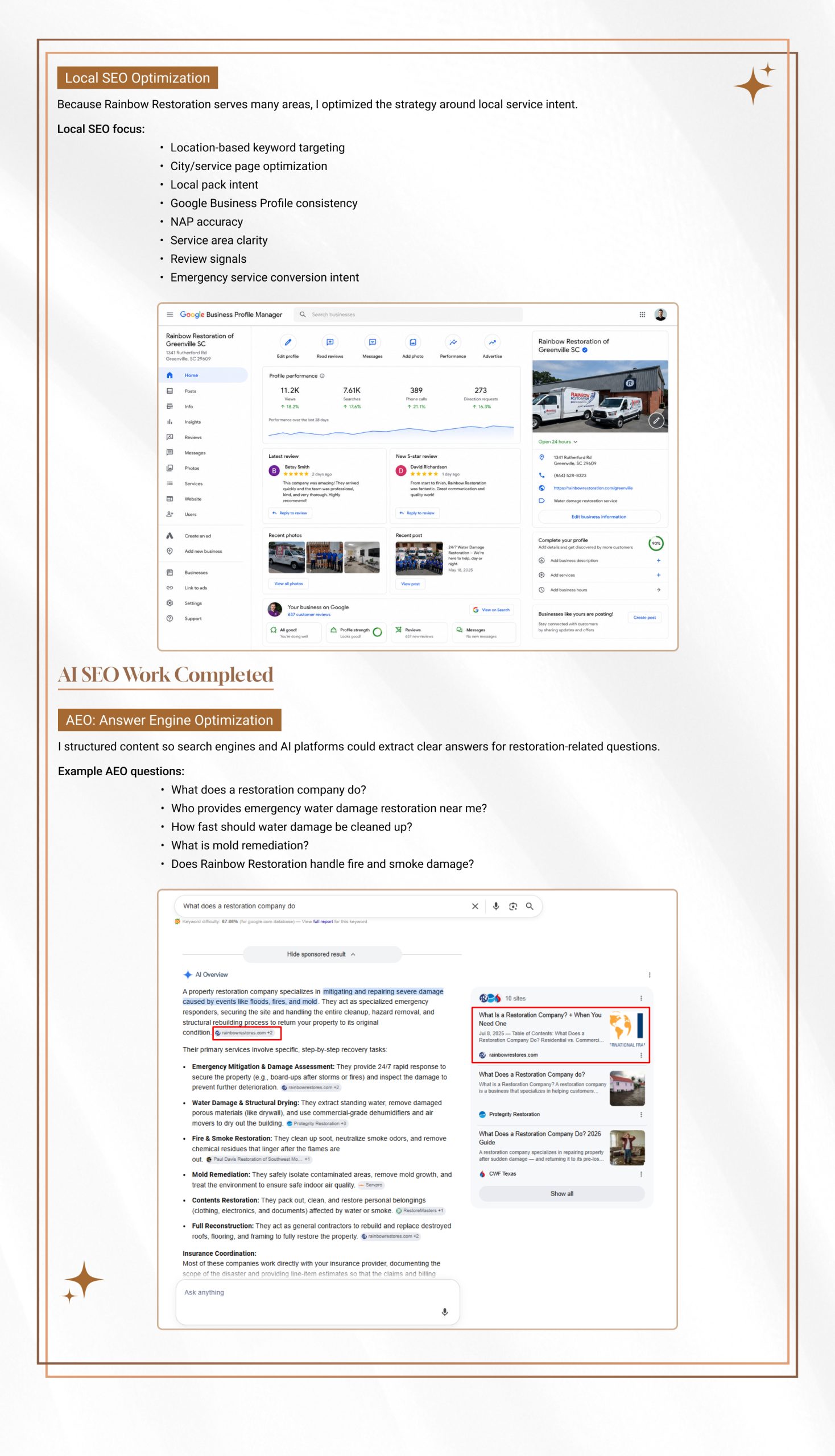835x1456 pixels.
Task: Open the Servpro source chip
Action: click(x=370, y=1185)
